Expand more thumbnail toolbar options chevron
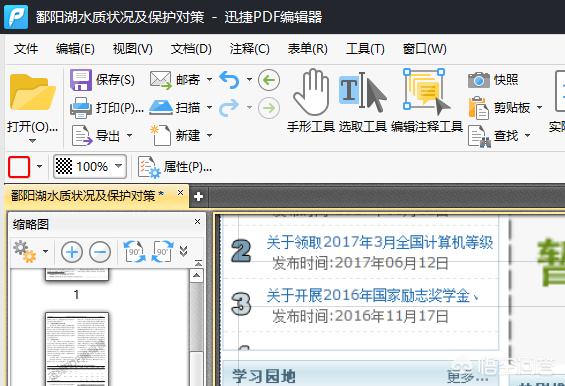This screenshot has width=565, height=386. pos(183,251)
